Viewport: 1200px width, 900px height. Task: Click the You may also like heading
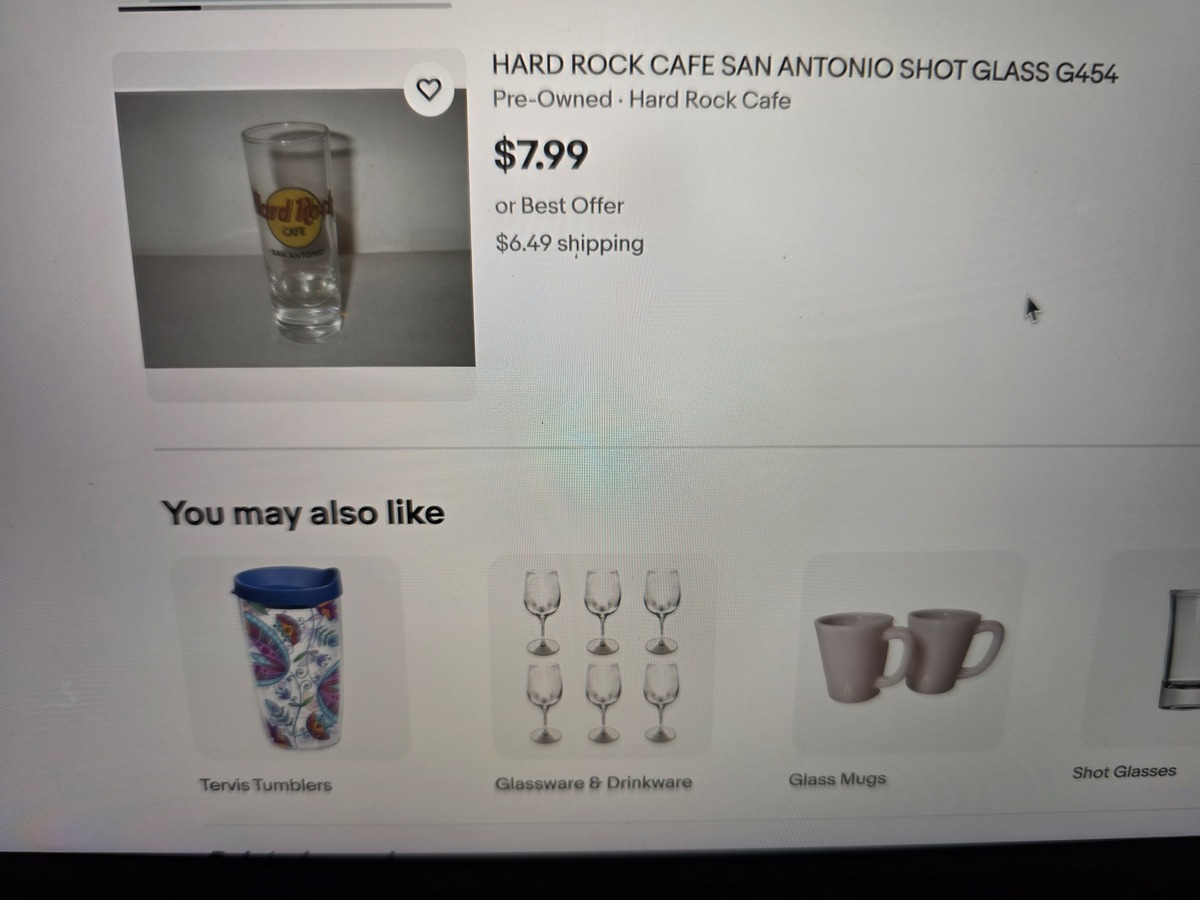(x=303, y=513)
